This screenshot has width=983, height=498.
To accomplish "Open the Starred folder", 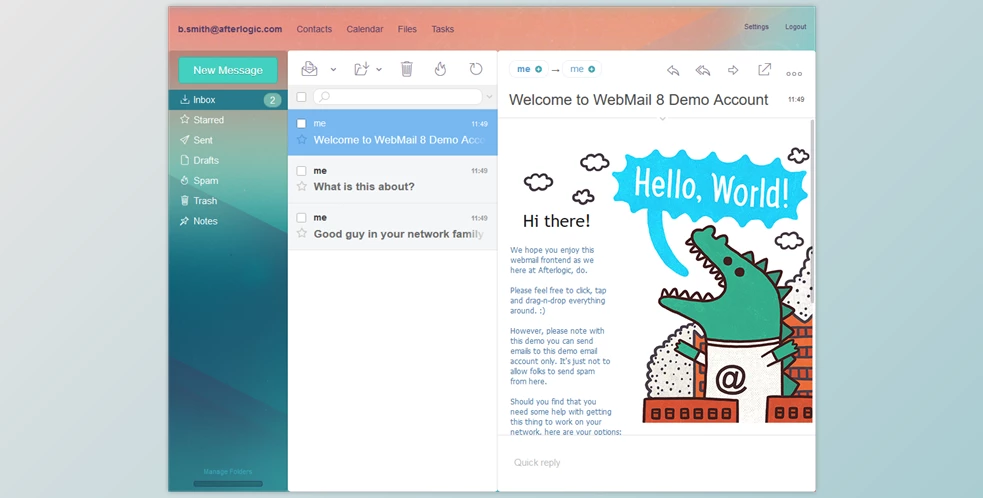I will (228, 120).
